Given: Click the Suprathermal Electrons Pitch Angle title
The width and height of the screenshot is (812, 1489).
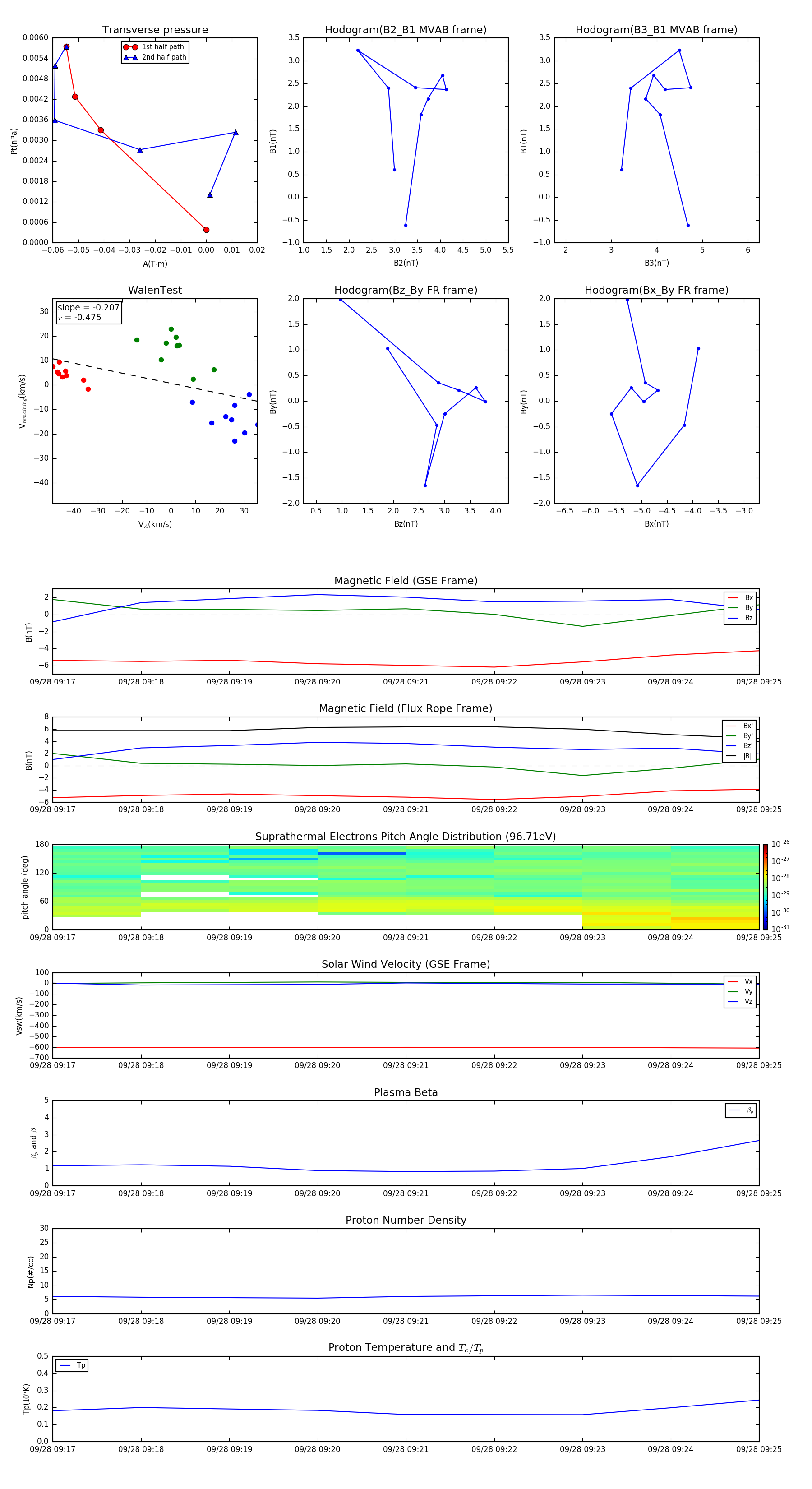Looking at the screenshot, I should pyautogui.click(x=406, y=837).
